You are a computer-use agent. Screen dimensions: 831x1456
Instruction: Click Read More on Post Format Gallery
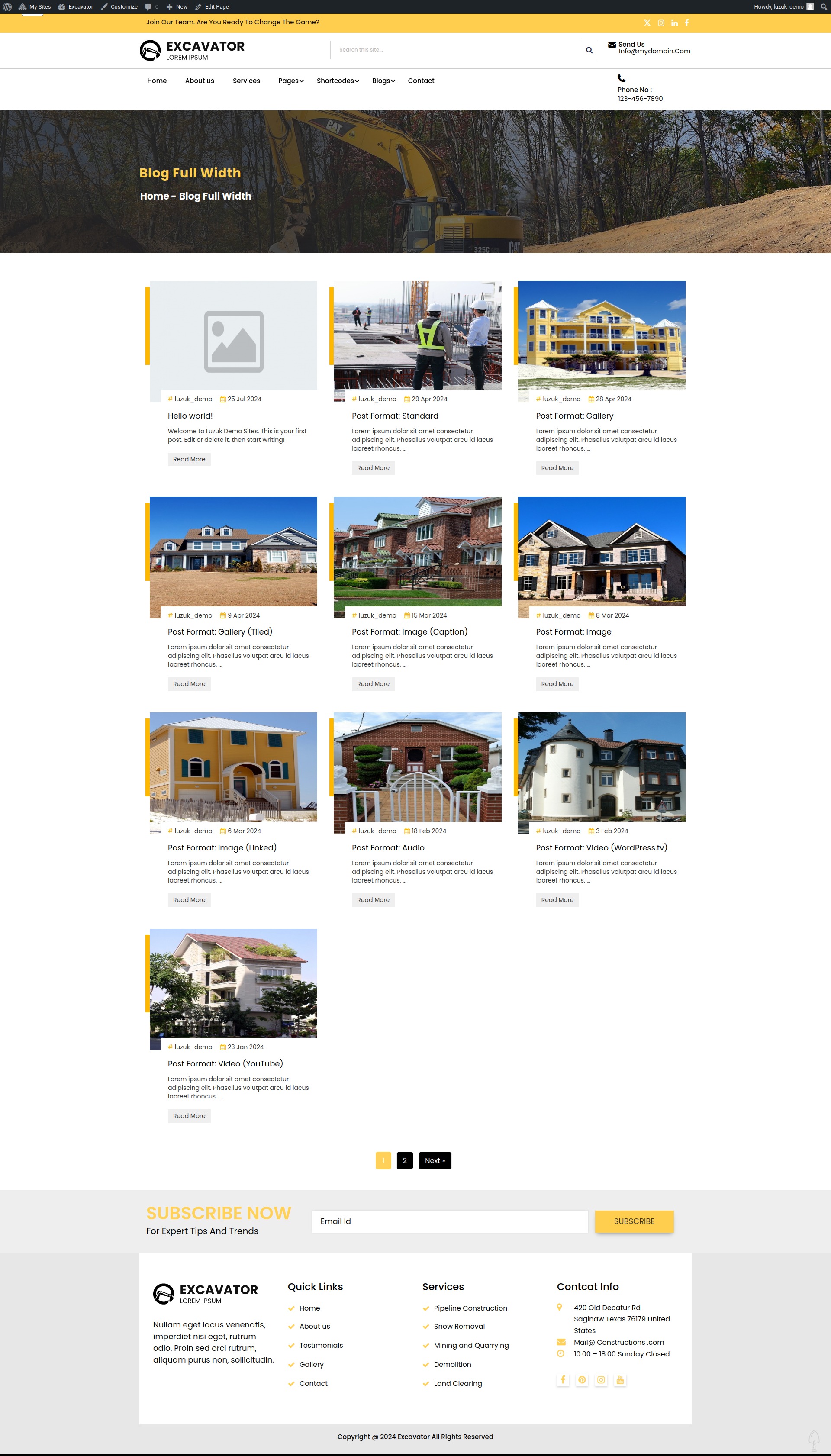click(x=558, y=467)
